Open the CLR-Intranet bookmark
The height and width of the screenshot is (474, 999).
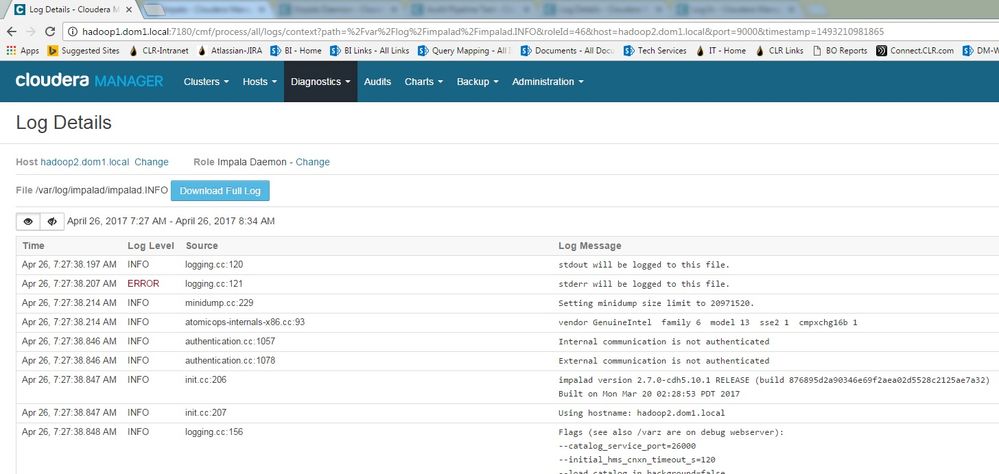click(x=159, y=50)
